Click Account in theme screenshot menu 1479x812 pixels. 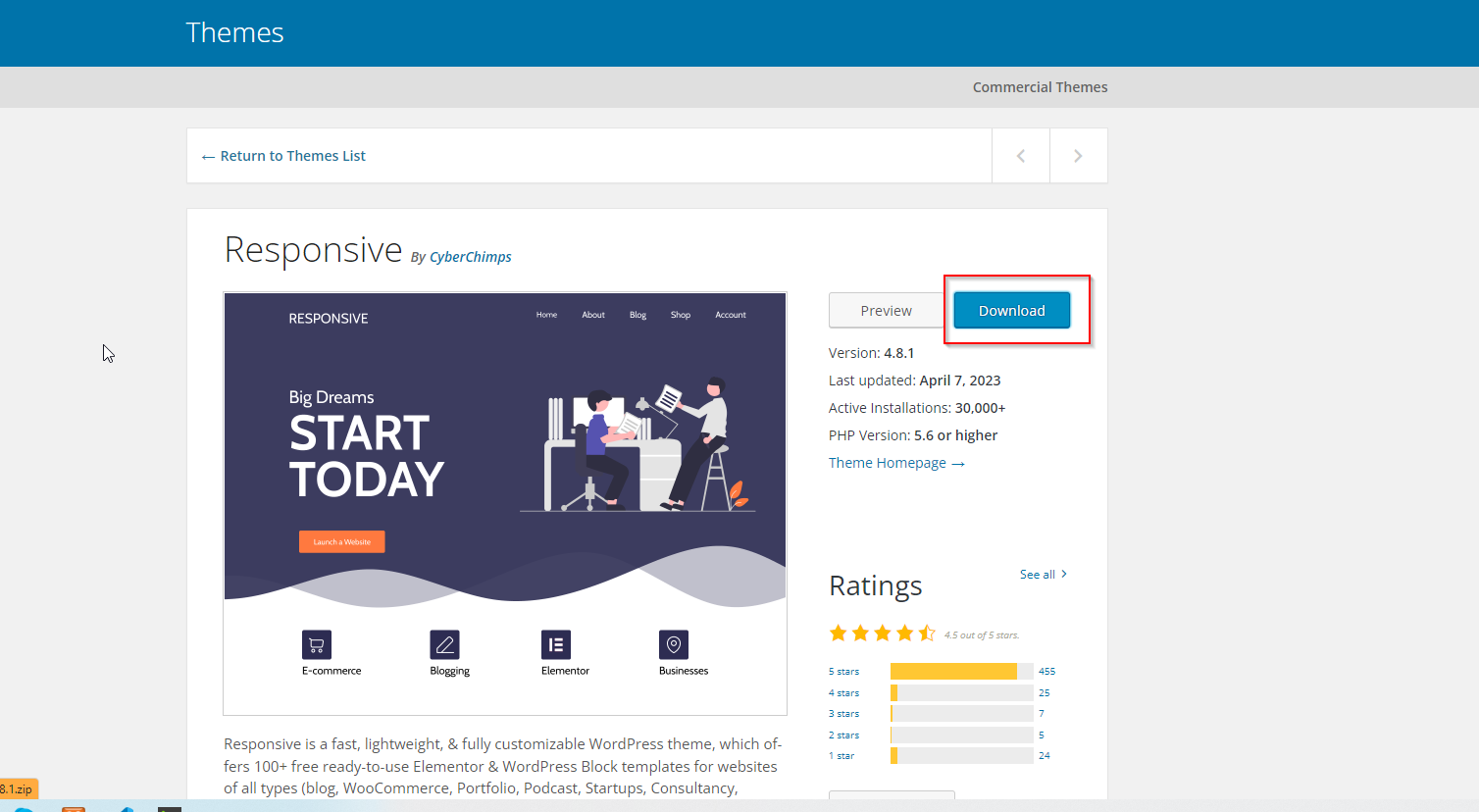coord(731,315)
